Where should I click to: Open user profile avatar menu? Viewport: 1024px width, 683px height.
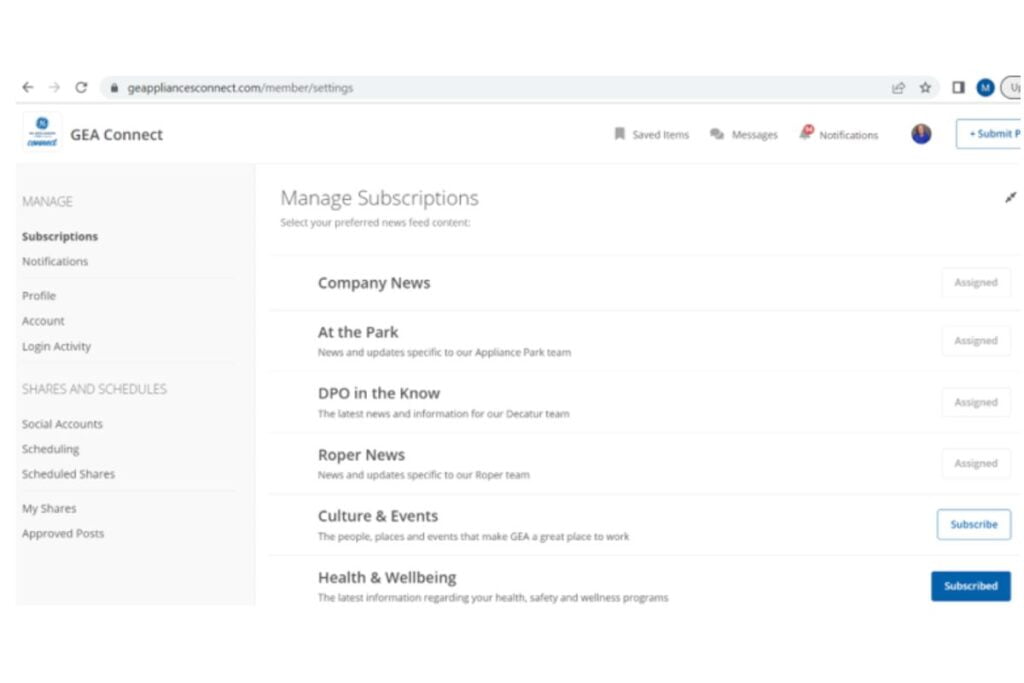click(x=921, y=134)
